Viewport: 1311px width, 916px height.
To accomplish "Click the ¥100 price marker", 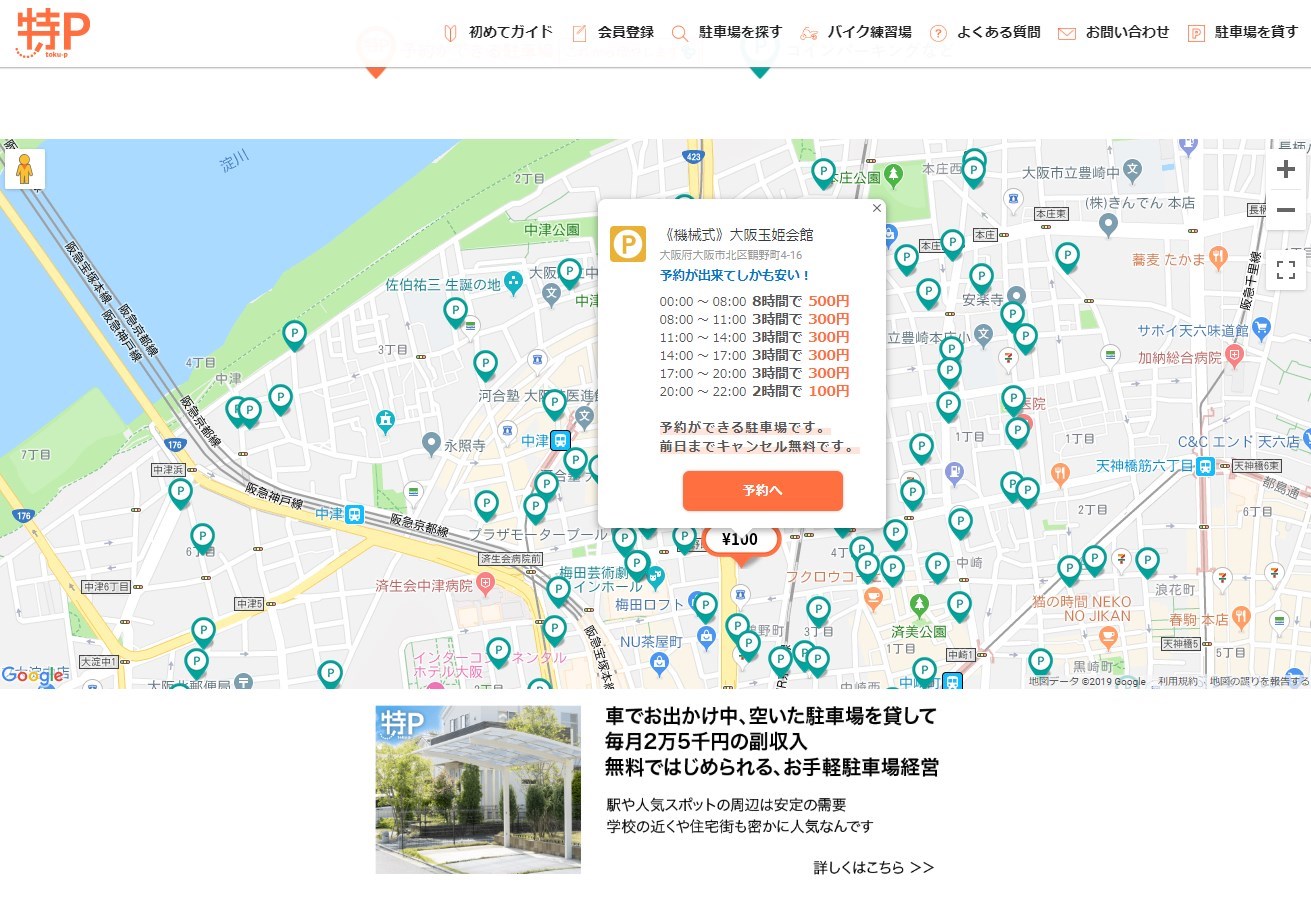I will pyautogui.click(x=740, y=540).
